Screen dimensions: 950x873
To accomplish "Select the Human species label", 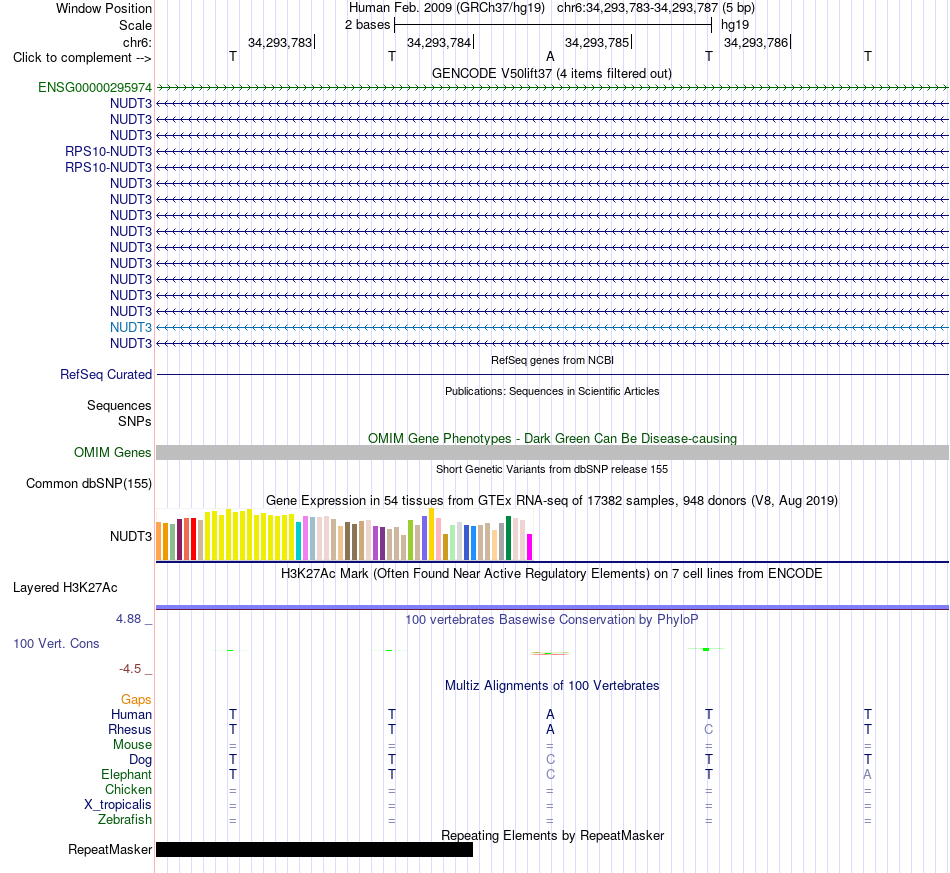I will (131, 715).
